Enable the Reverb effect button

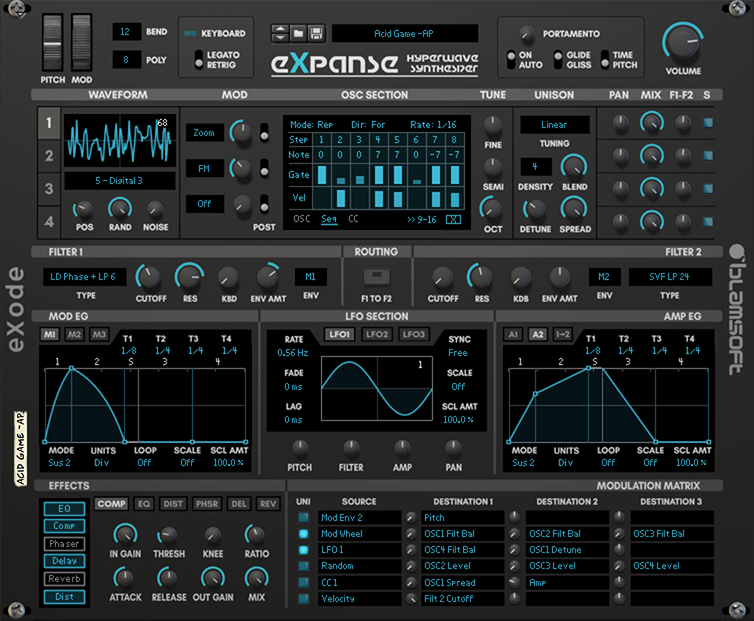coord(64,579)
